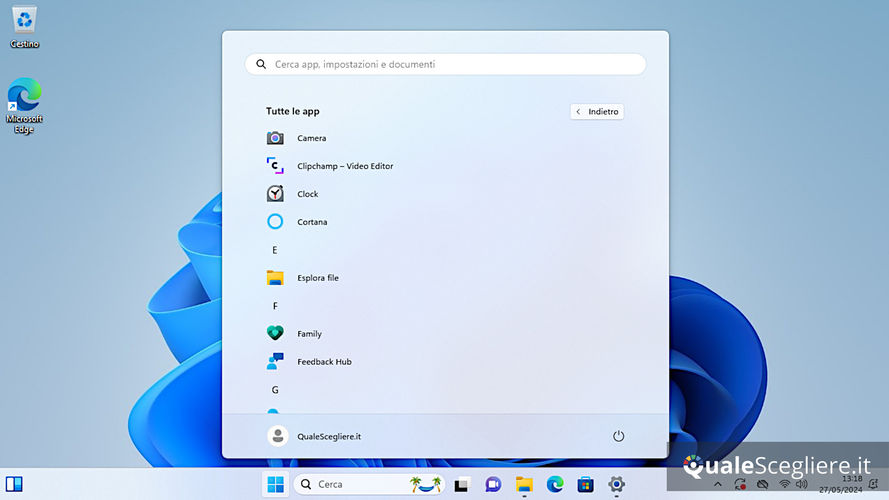This screenshot has height=500, width=889.
Task: Open the QualeScegliere.it user account menu
Action: [x=315, y=436]
